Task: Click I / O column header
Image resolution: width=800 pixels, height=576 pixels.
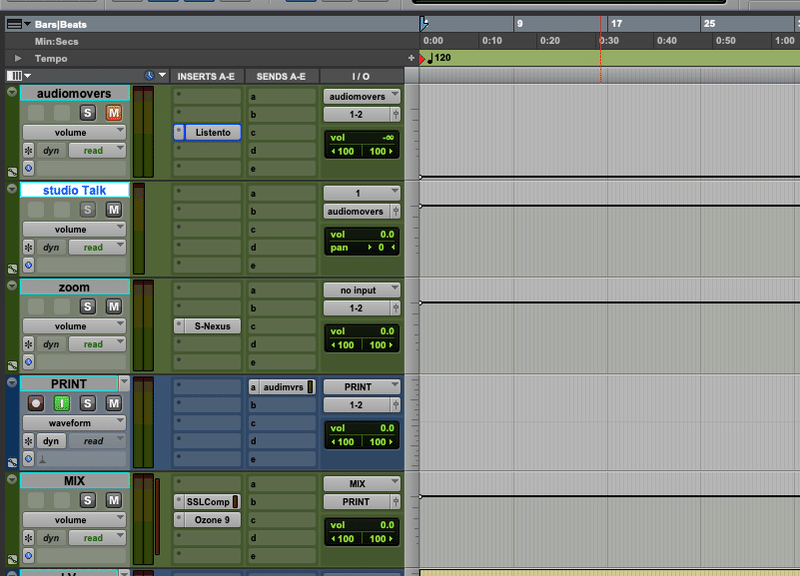Action: 361,76
